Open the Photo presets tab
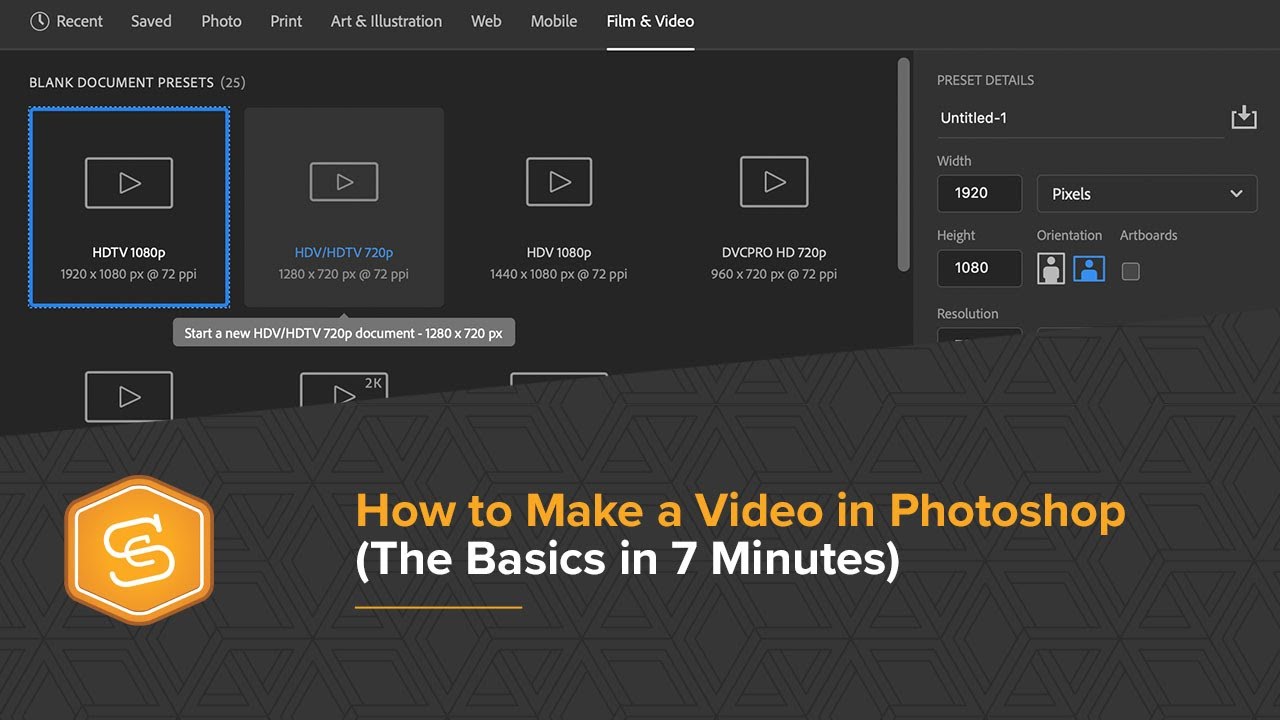 click(x=221, y=21)
